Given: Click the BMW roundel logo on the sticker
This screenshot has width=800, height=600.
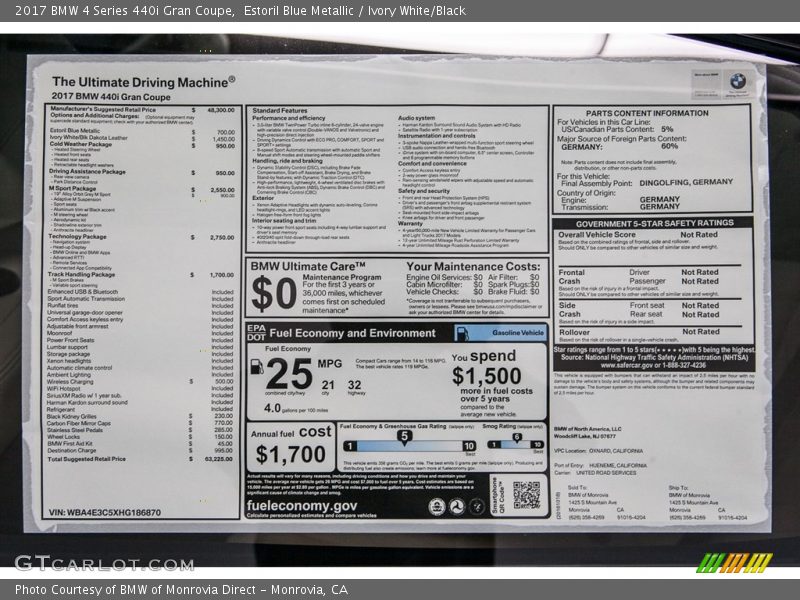Looking at the screenshot, I should (738, 80).
